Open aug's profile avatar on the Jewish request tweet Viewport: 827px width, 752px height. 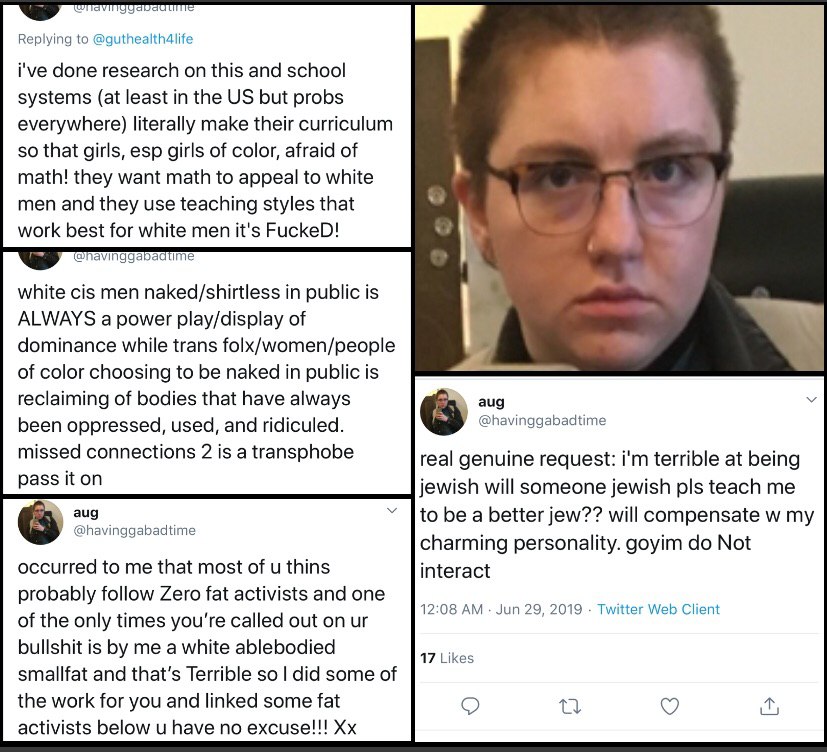444,412
